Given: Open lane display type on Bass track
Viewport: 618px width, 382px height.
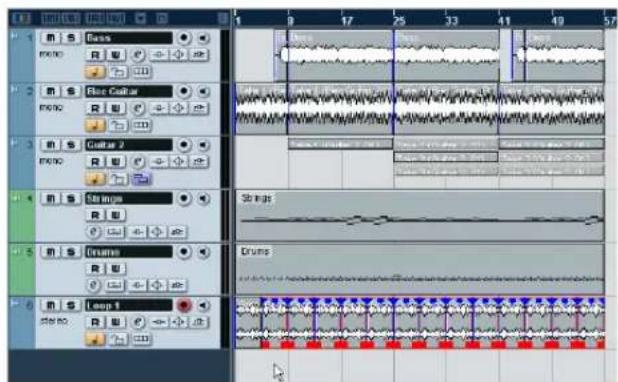Looking at the screenshot, I should 141,72.
